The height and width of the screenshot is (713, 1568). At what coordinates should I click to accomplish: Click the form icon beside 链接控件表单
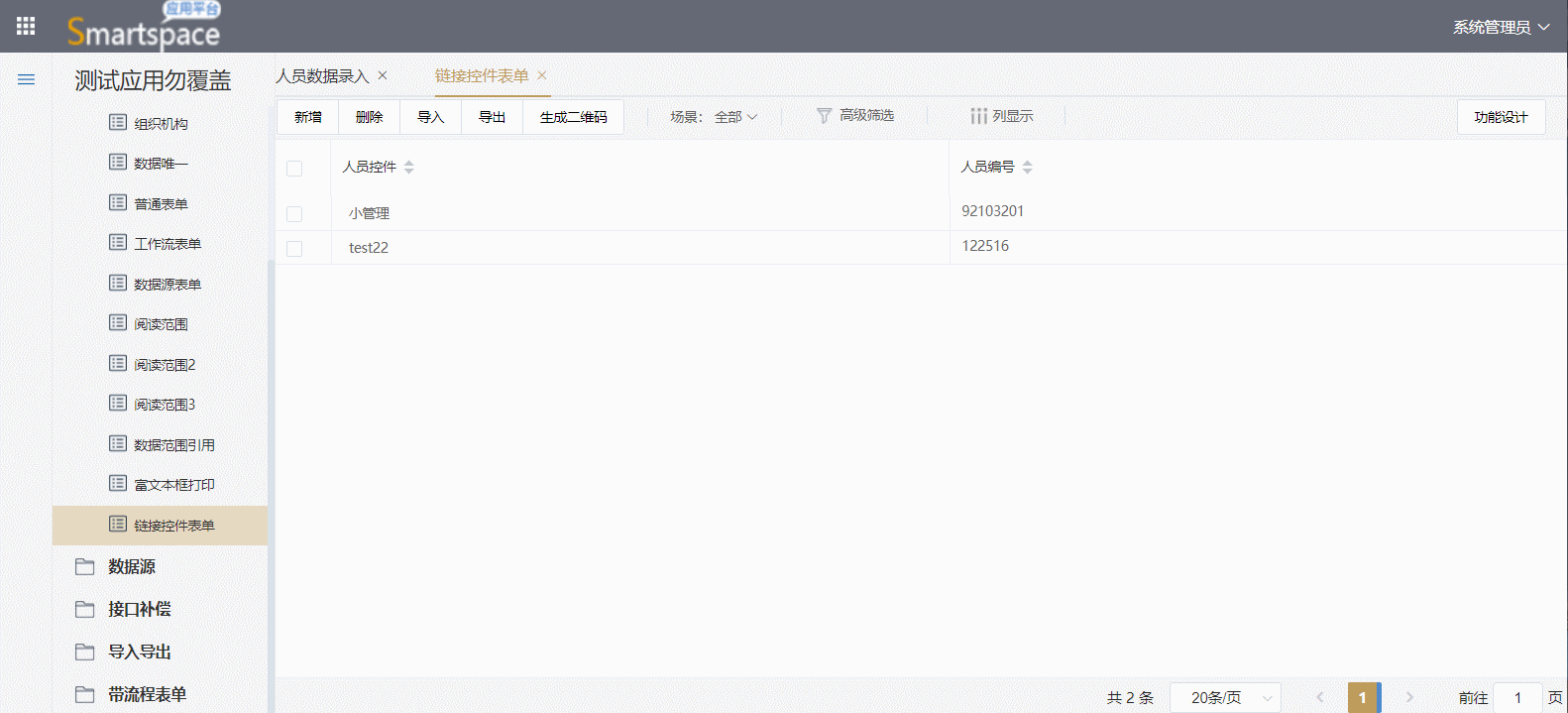coord(118,525)
